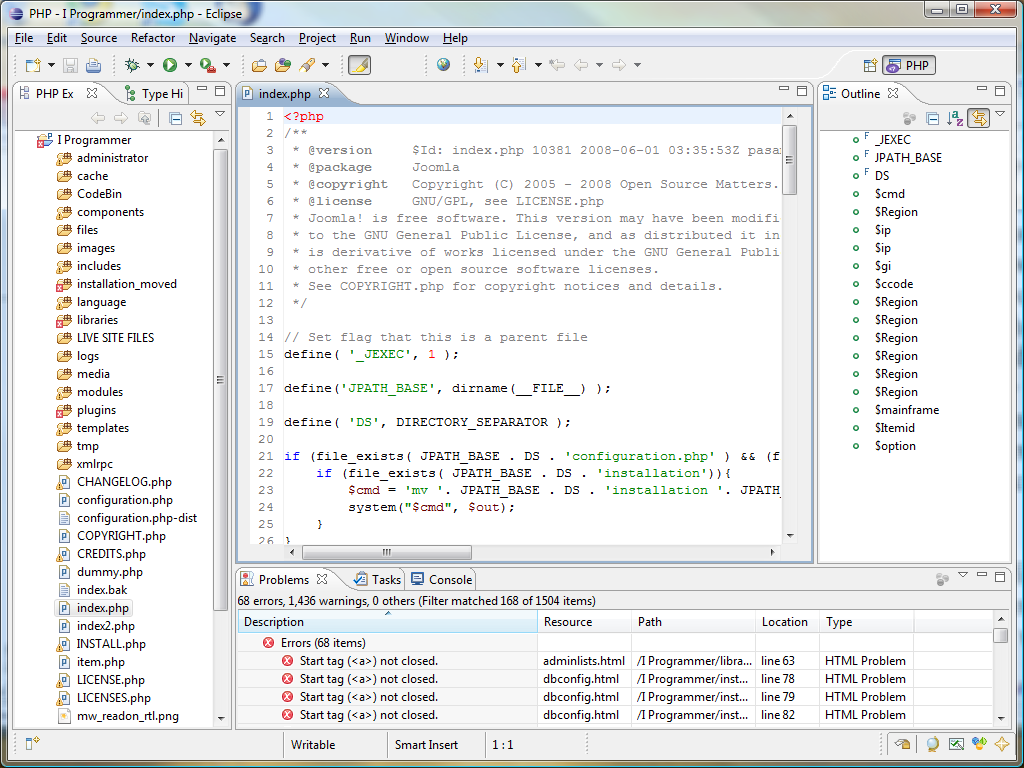Click the adminlists.html resource cell

point(584,661)
